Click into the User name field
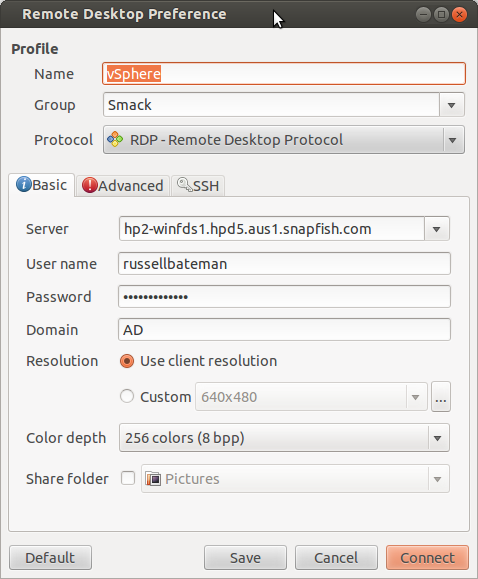 [284, 264]
